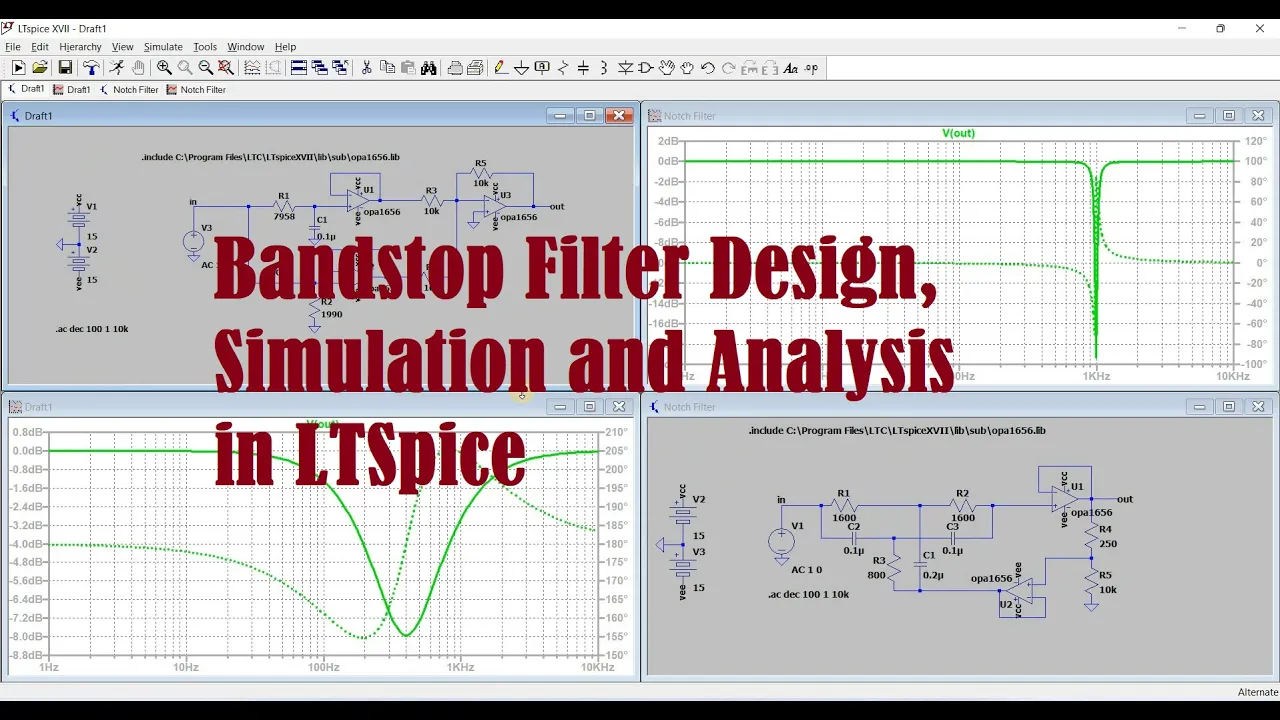This screenshot has height=720, width=1280.
Task: Maximize the Notch Filter plot window
Action: pyautogui.click(x=1229, y=116)
